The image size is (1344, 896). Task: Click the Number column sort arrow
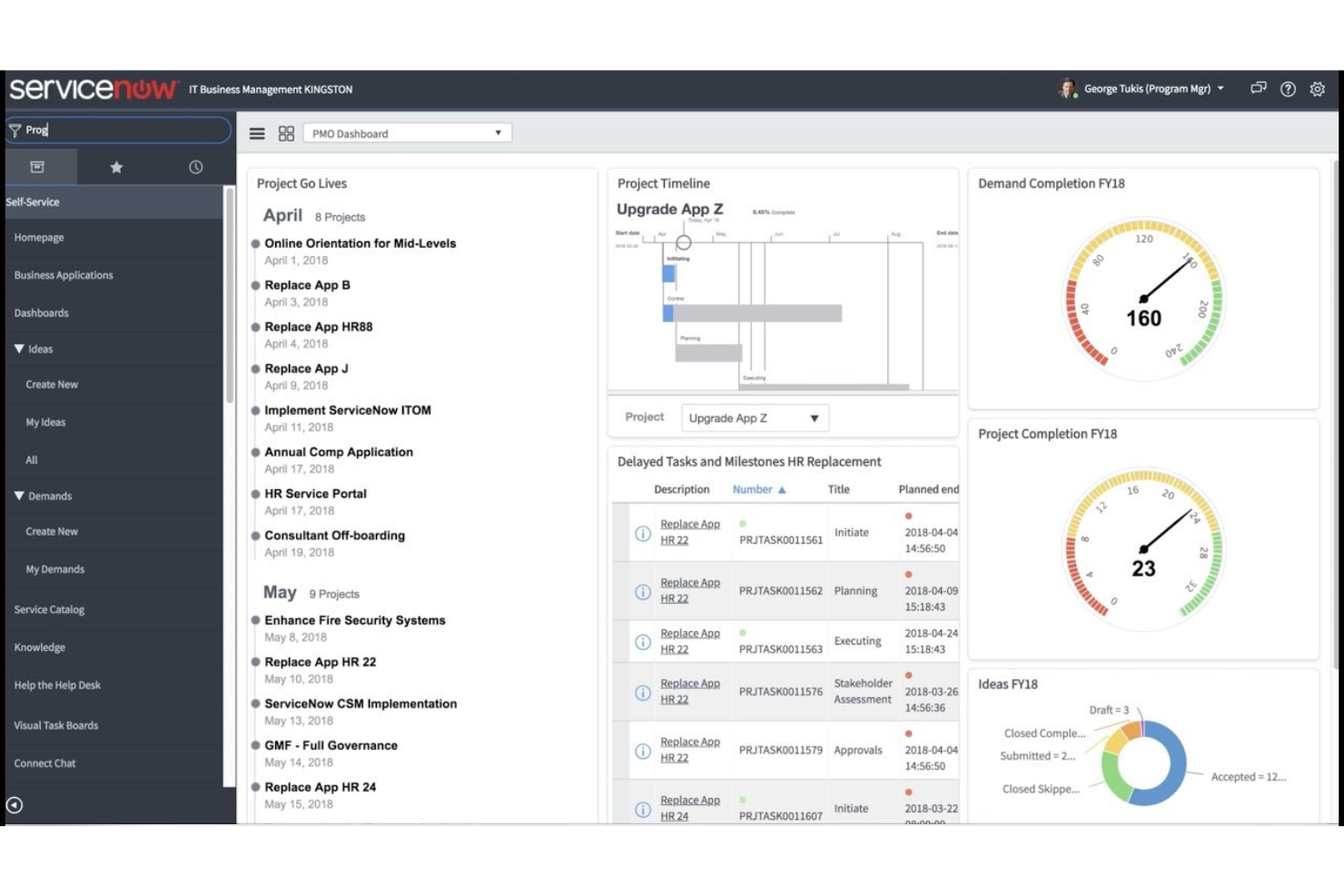click(x=782, y=490)
